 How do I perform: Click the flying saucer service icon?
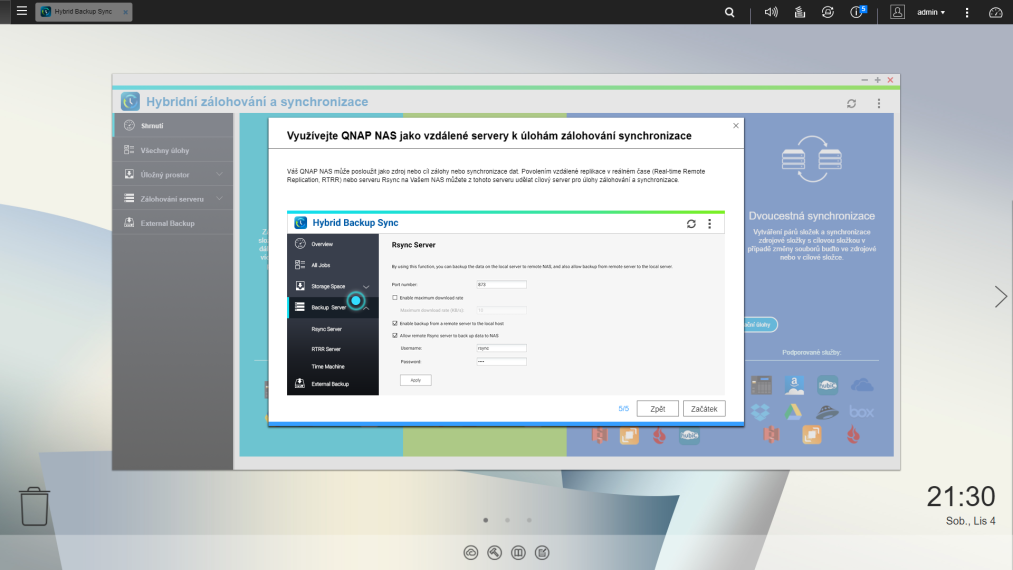(827, 412)
